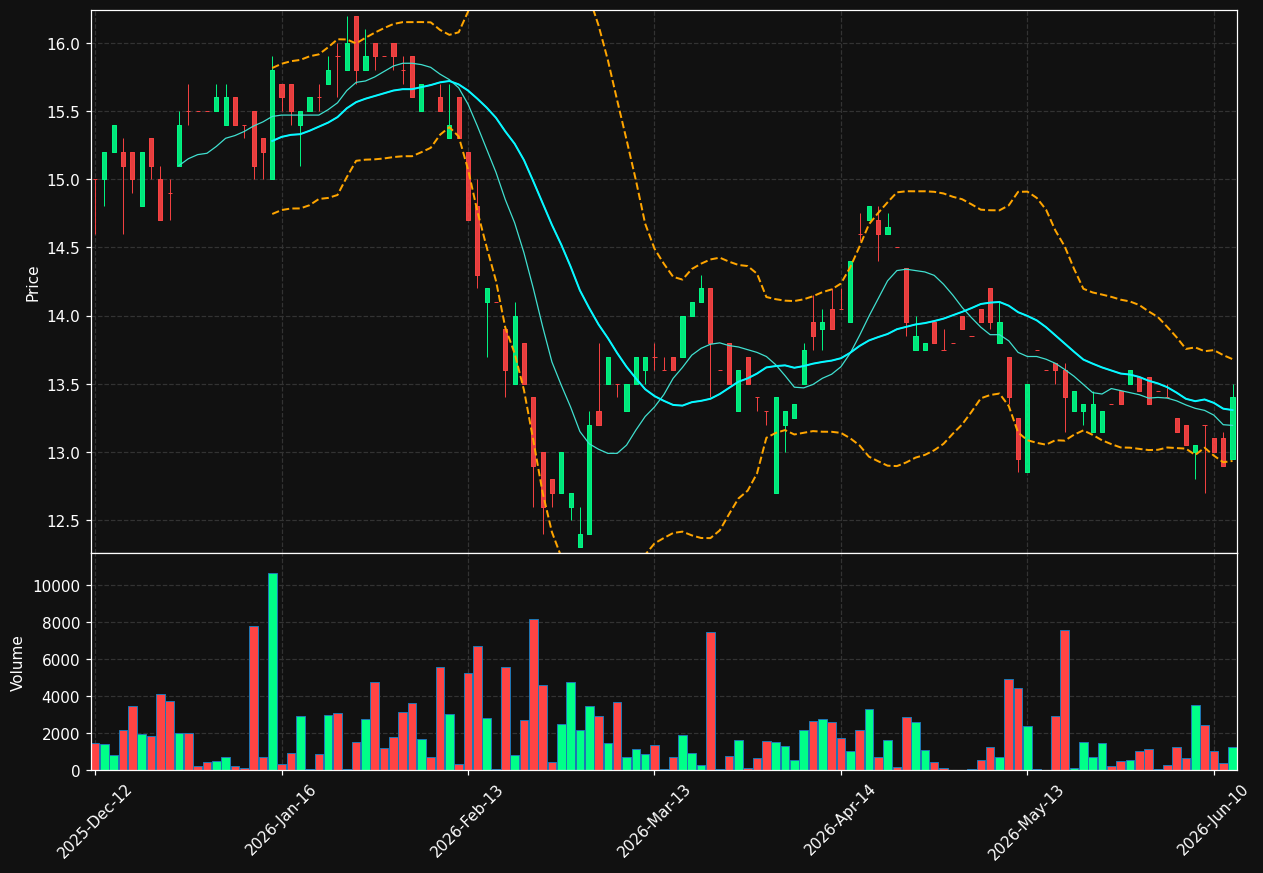Select the 2026-Feb-13 x-axis label

point(468,821)
